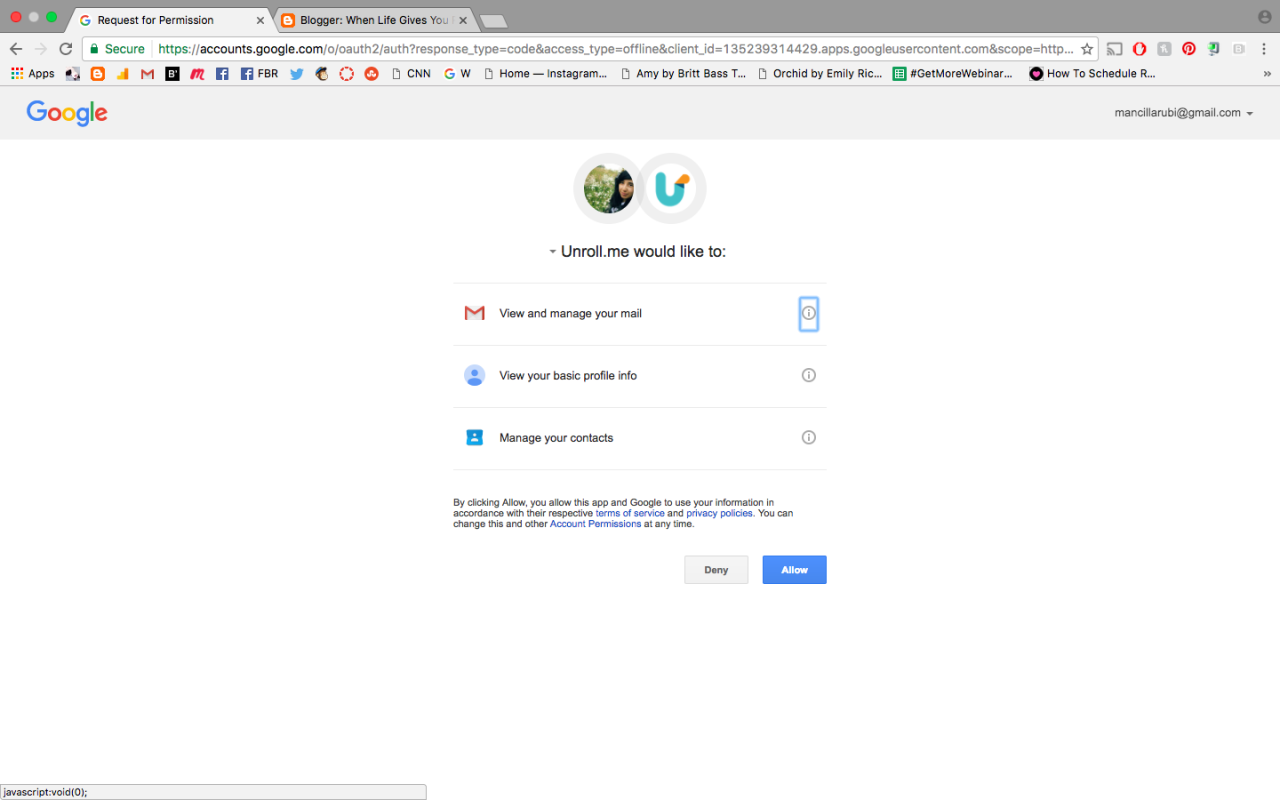Open info tooltip for View your basic profile info
The height and width of the screenshot is (800, 1280).
click(808, 375)
